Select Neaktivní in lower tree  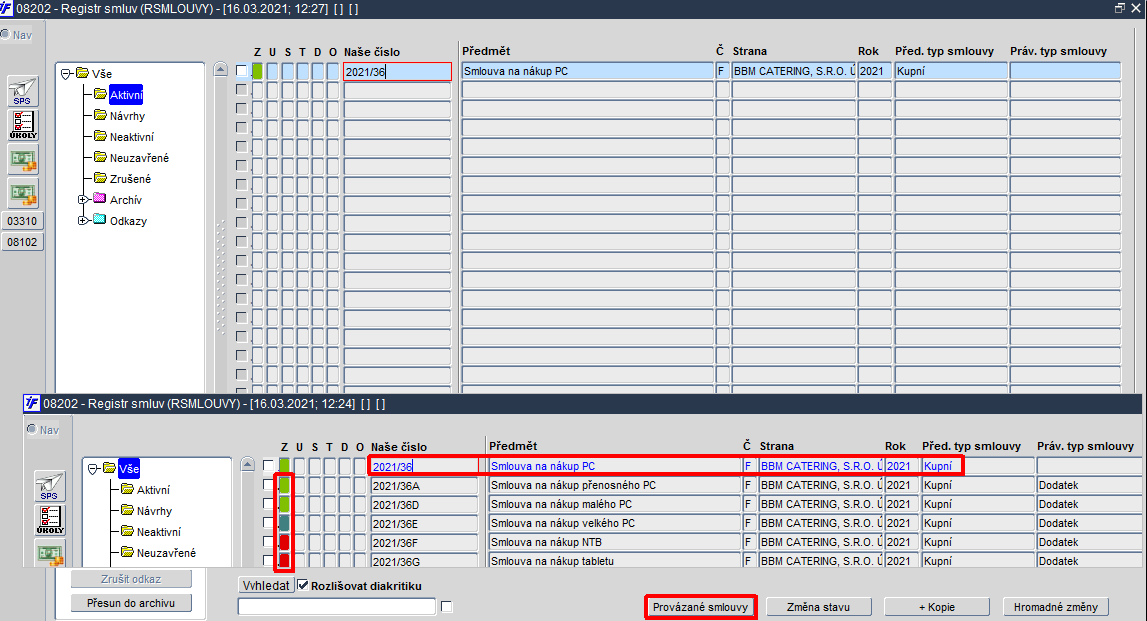(x=159, y=532)
